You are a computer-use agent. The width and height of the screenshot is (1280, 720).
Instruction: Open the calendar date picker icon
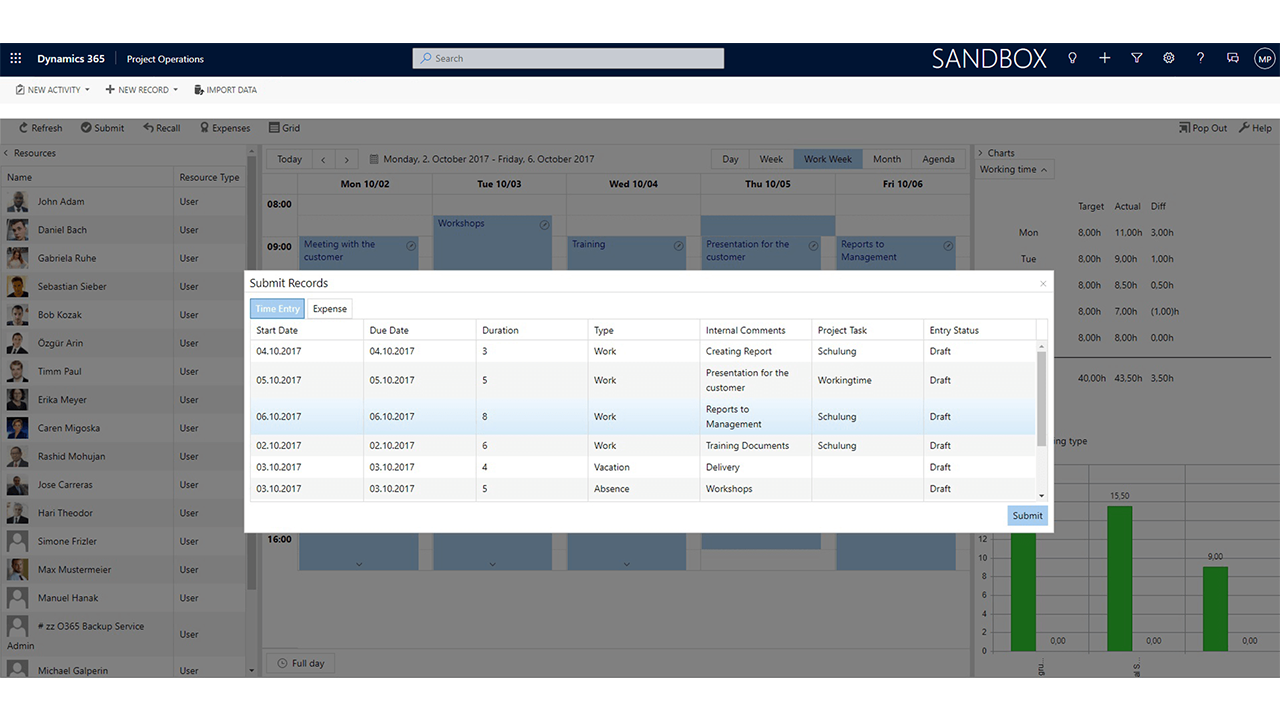pos(374,159)
